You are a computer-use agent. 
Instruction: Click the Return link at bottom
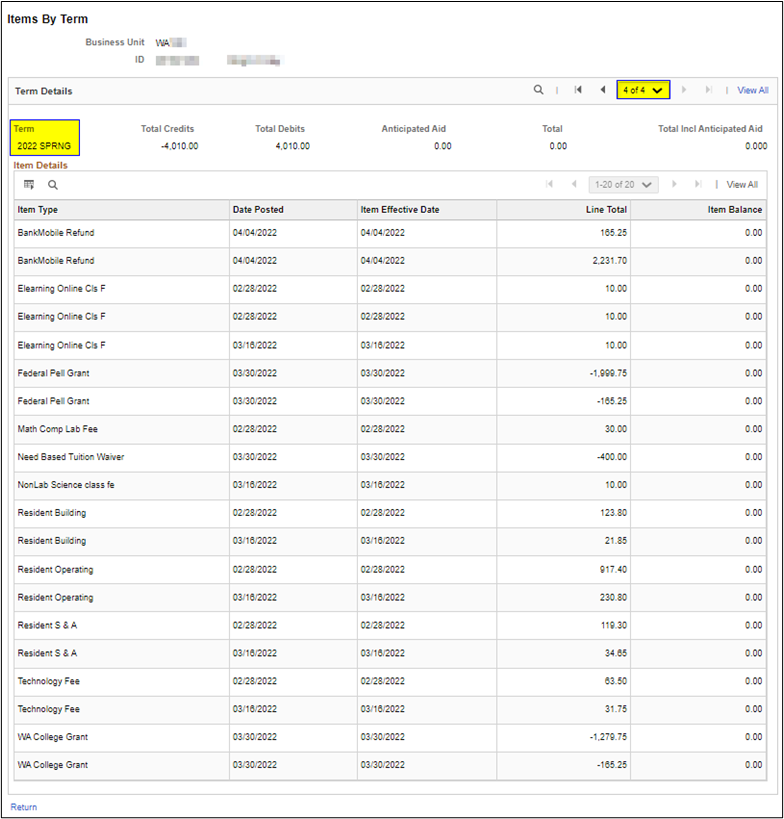point(24,806)
